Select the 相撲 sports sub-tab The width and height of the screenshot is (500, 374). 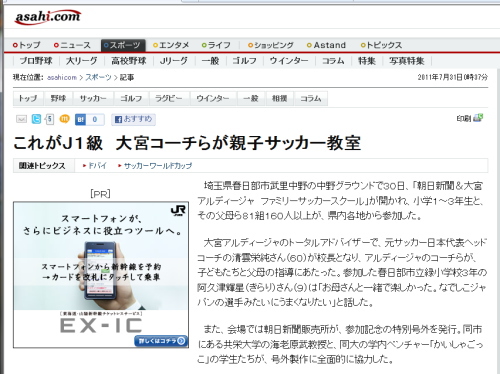tap(279, 98)
